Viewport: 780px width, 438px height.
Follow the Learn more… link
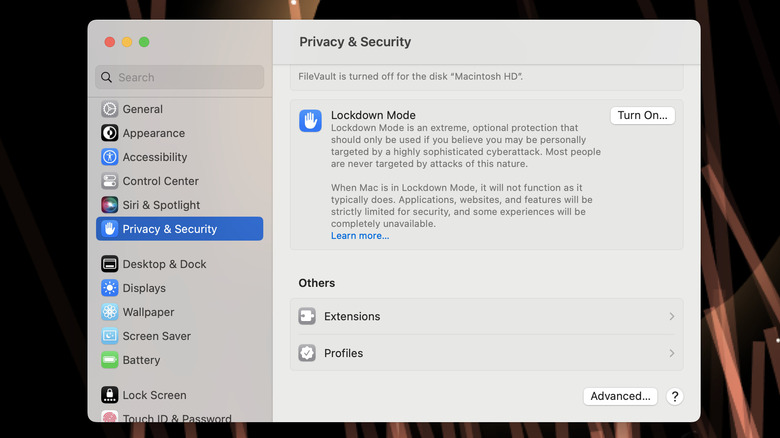point(360,236)
